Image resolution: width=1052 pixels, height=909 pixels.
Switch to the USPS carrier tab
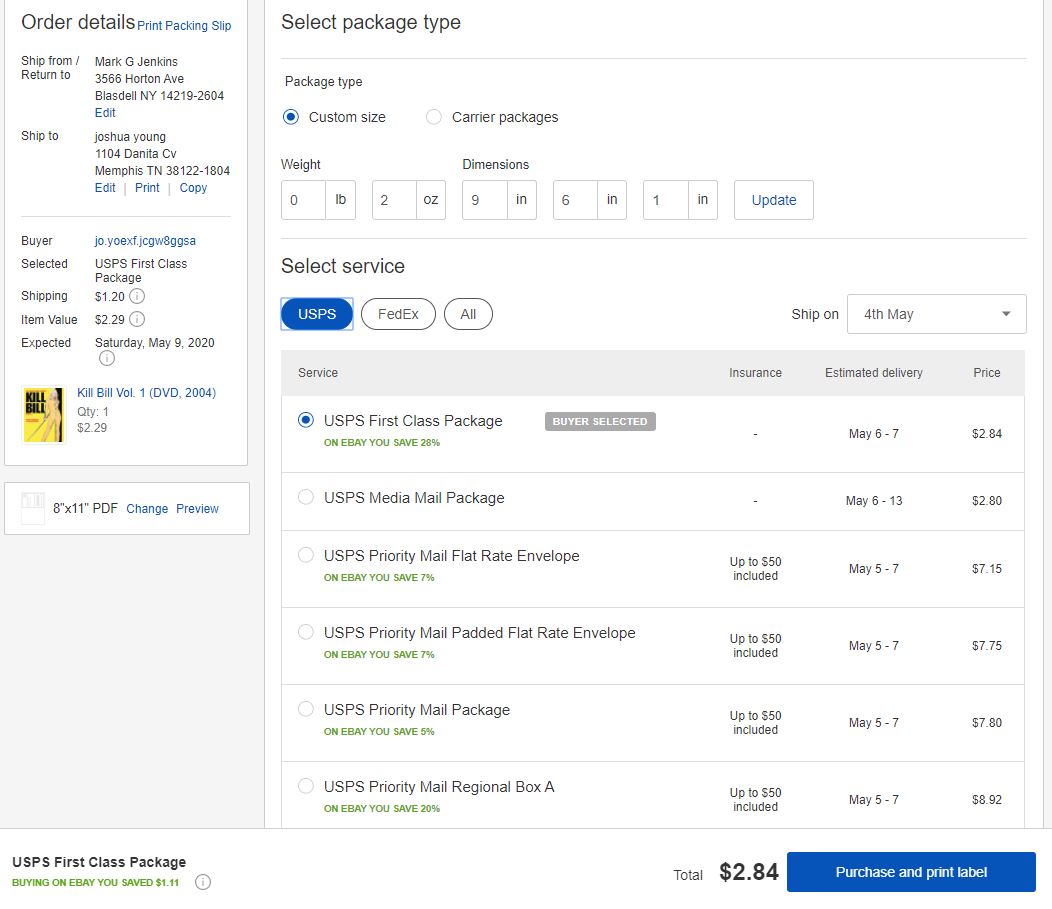(317, 314)
